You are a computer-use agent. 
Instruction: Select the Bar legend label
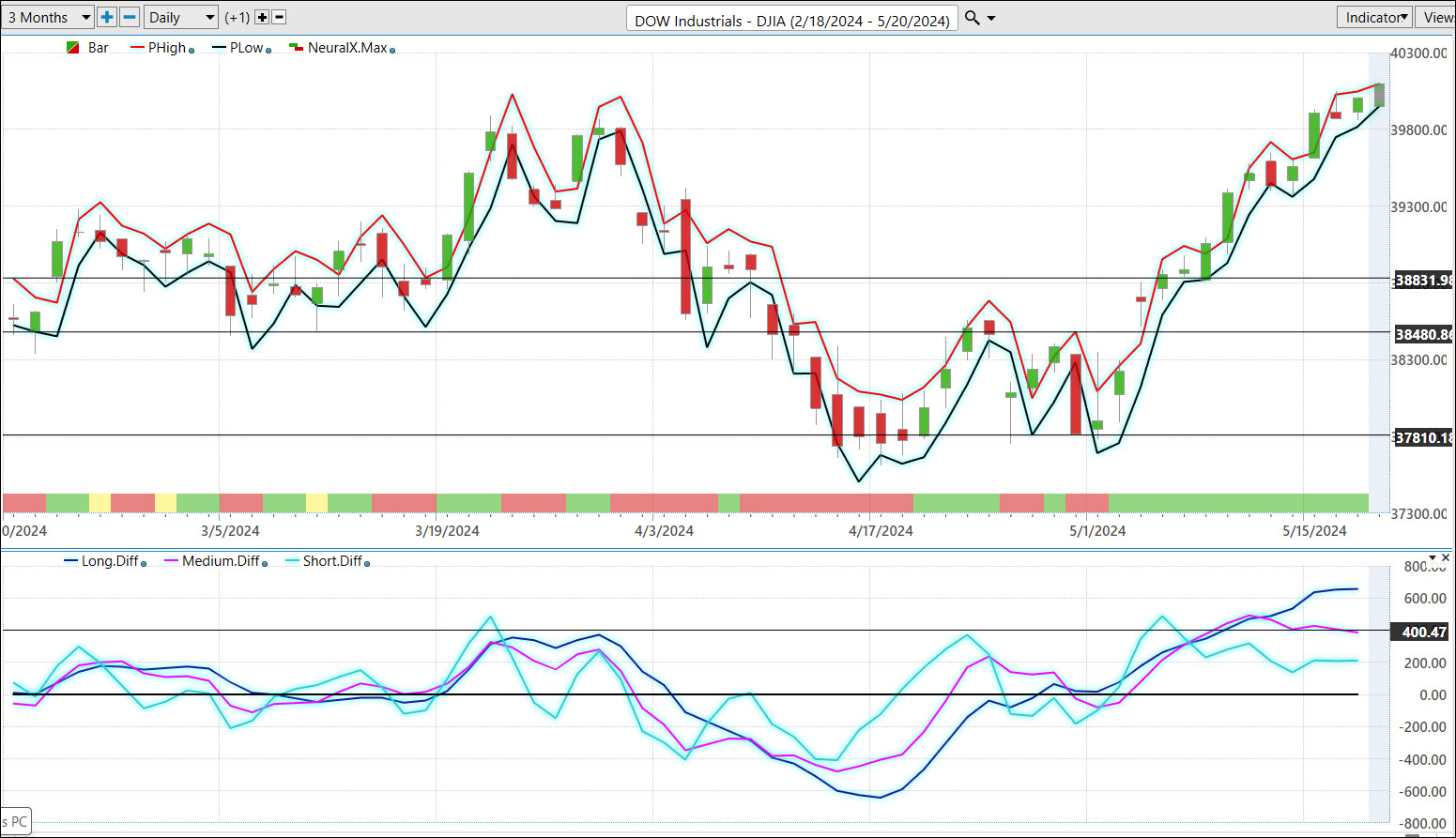(99, 48)
